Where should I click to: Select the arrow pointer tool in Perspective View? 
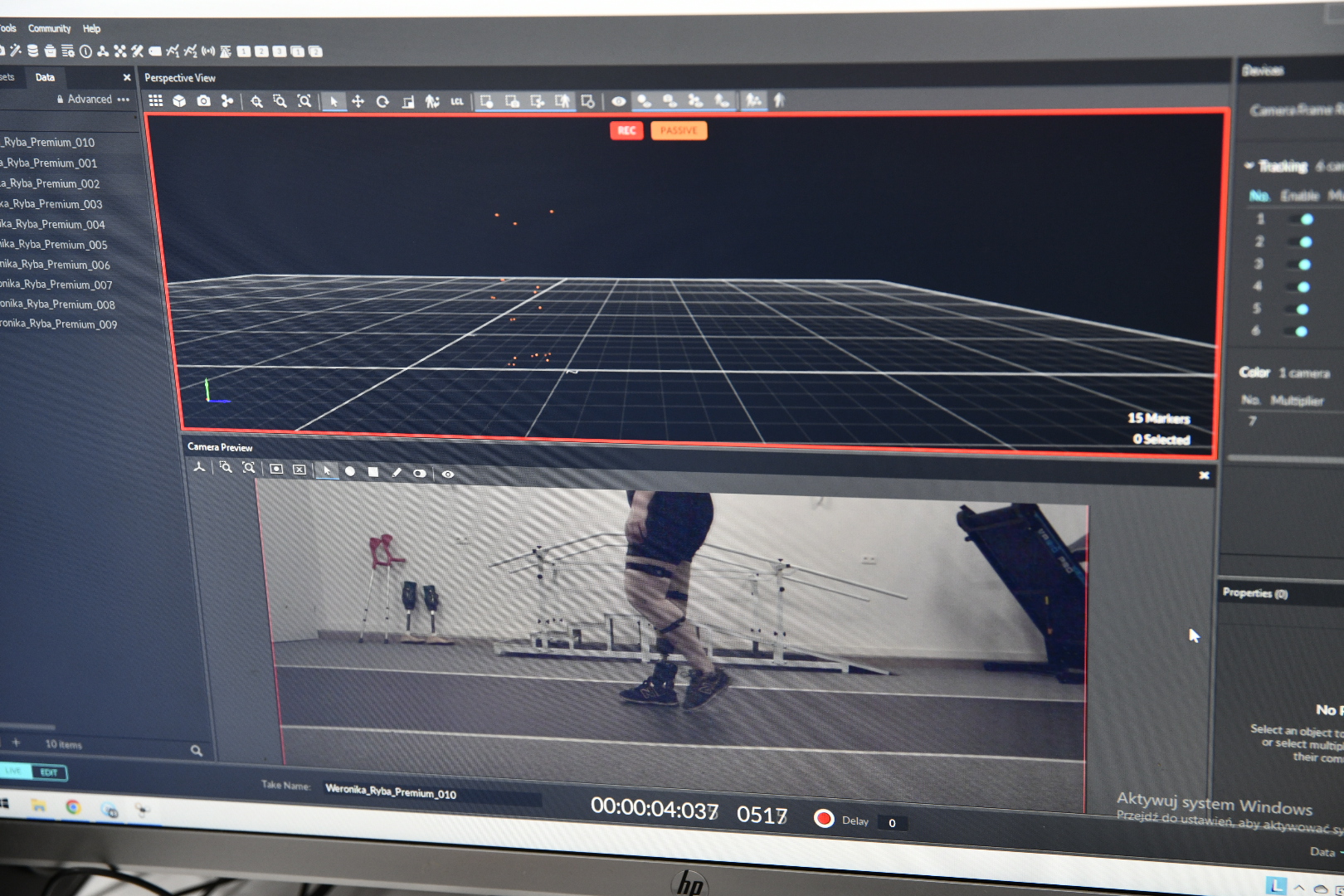[334, 101]
